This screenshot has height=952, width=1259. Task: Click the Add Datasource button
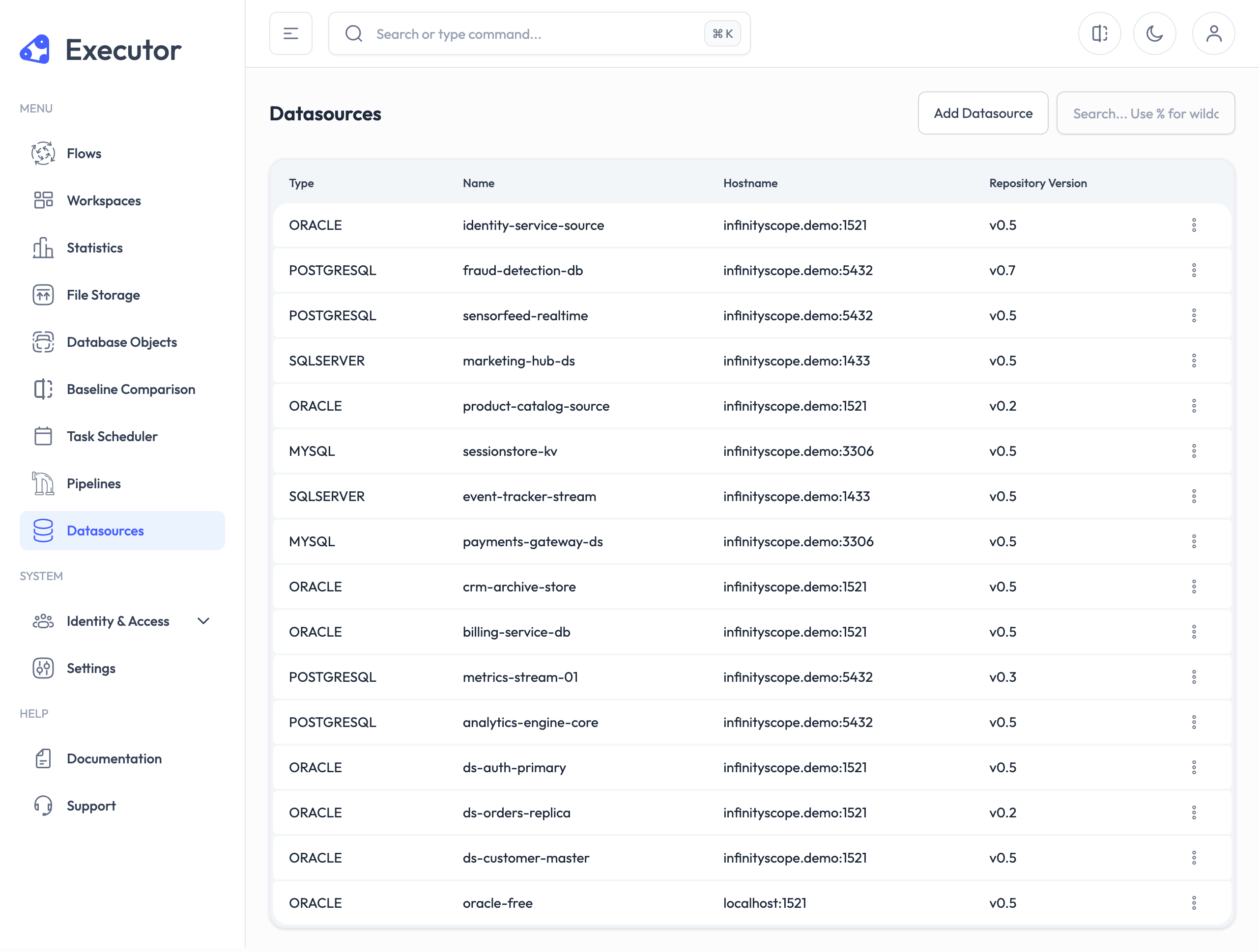982,113
